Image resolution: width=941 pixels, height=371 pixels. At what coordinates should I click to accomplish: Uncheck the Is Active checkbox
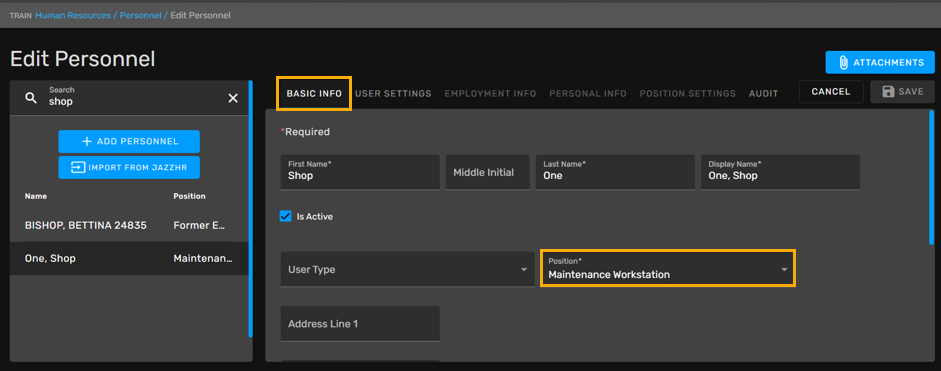tap(286, 216)
